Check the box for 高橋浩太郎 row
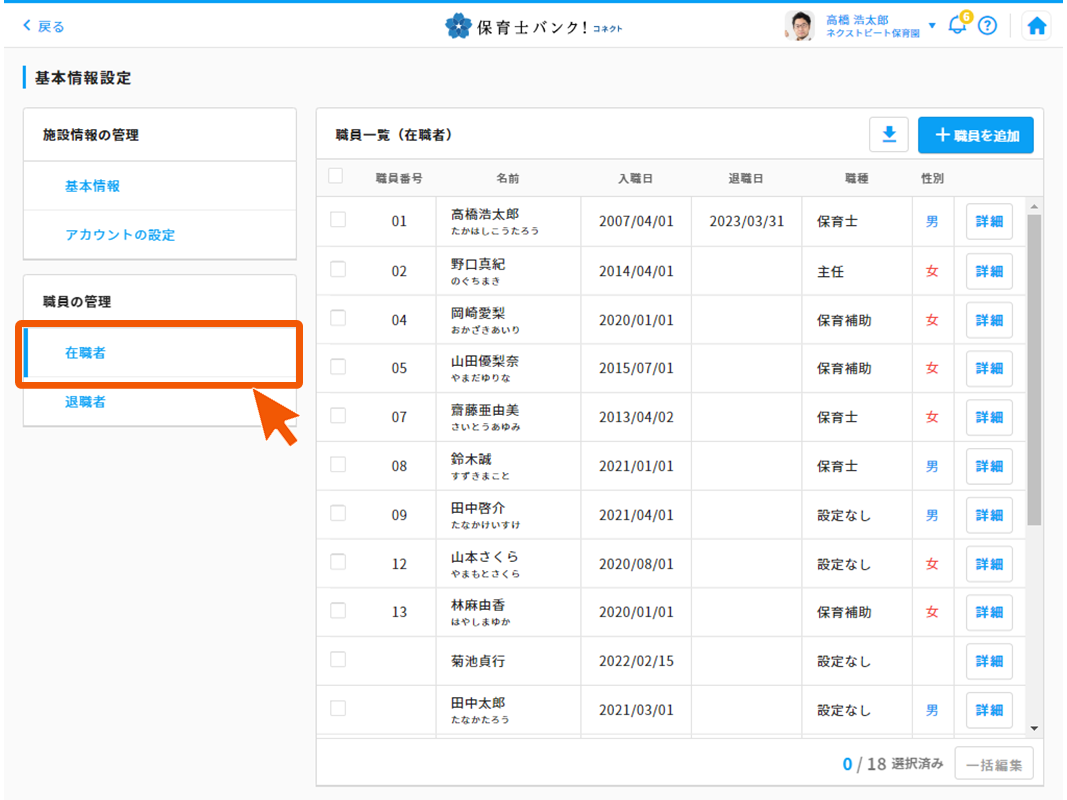The image size is (1067, 800). pos(338,220)
